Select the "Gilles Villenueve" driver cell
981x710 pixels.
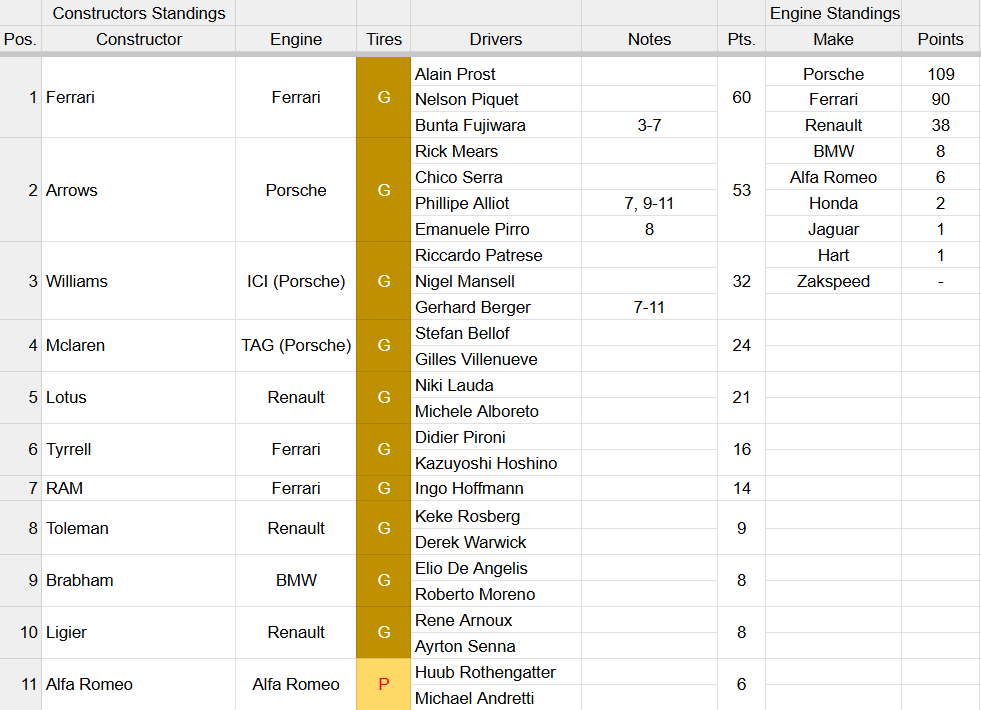coord(496,359)
